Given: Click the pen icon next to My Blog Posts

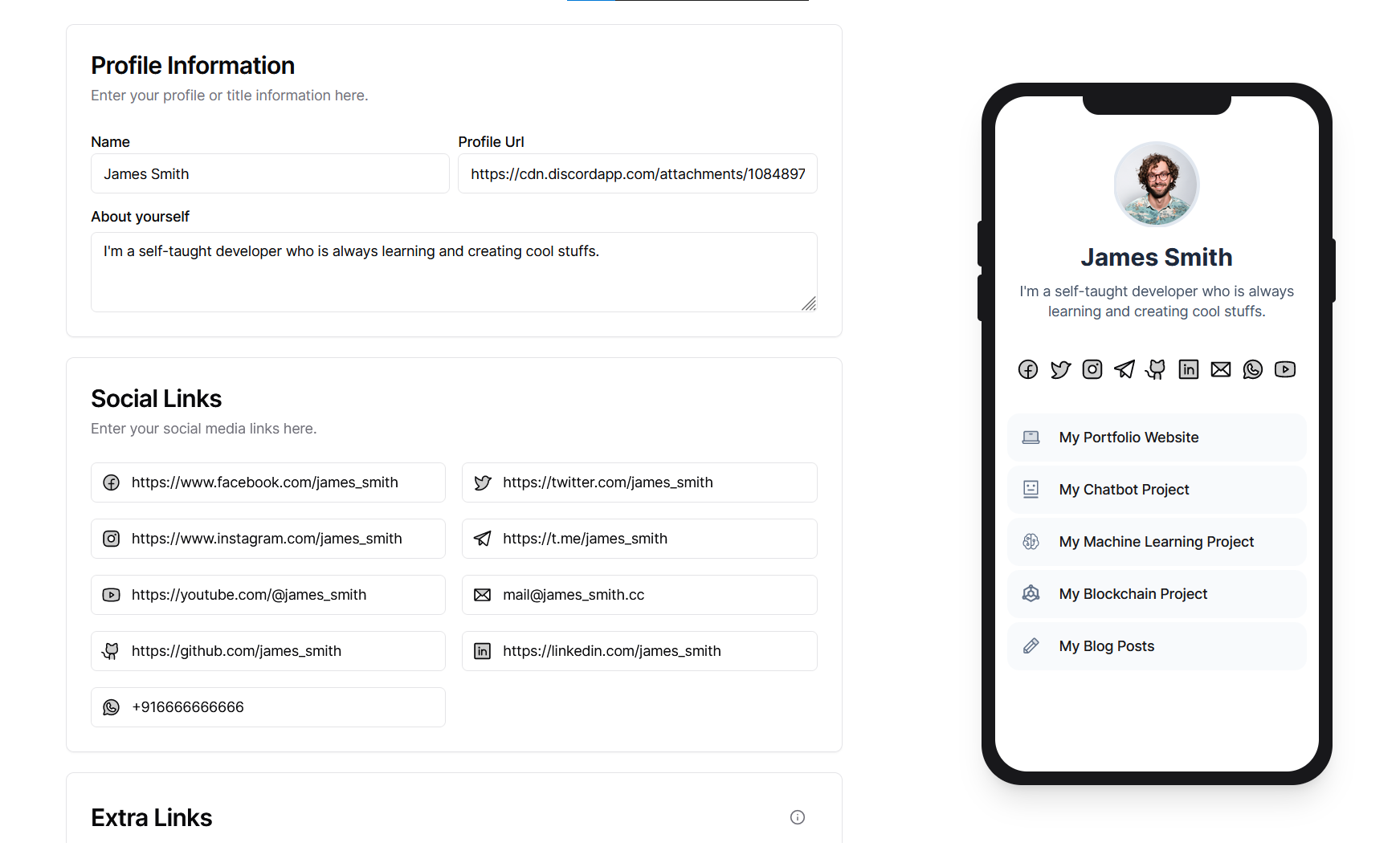Looking at the screenshot, I should point(1031,645).
